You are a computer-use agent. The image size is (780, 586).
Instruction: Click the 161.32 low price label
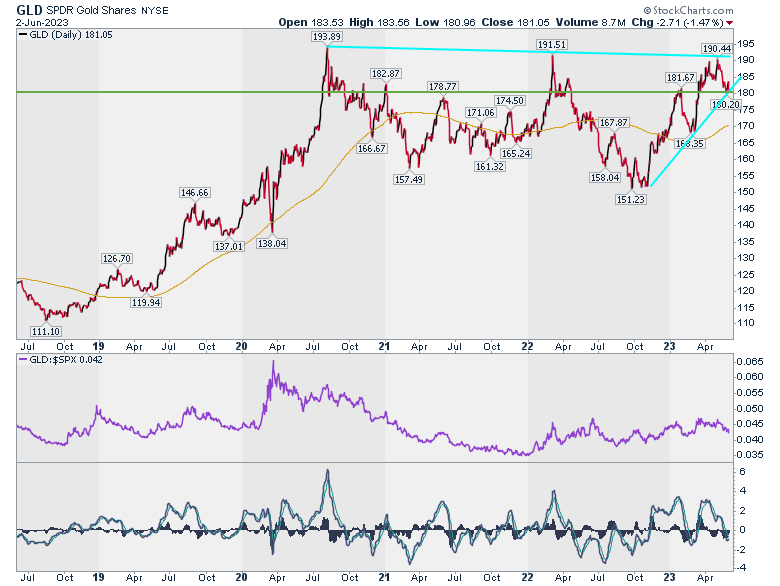490,166
